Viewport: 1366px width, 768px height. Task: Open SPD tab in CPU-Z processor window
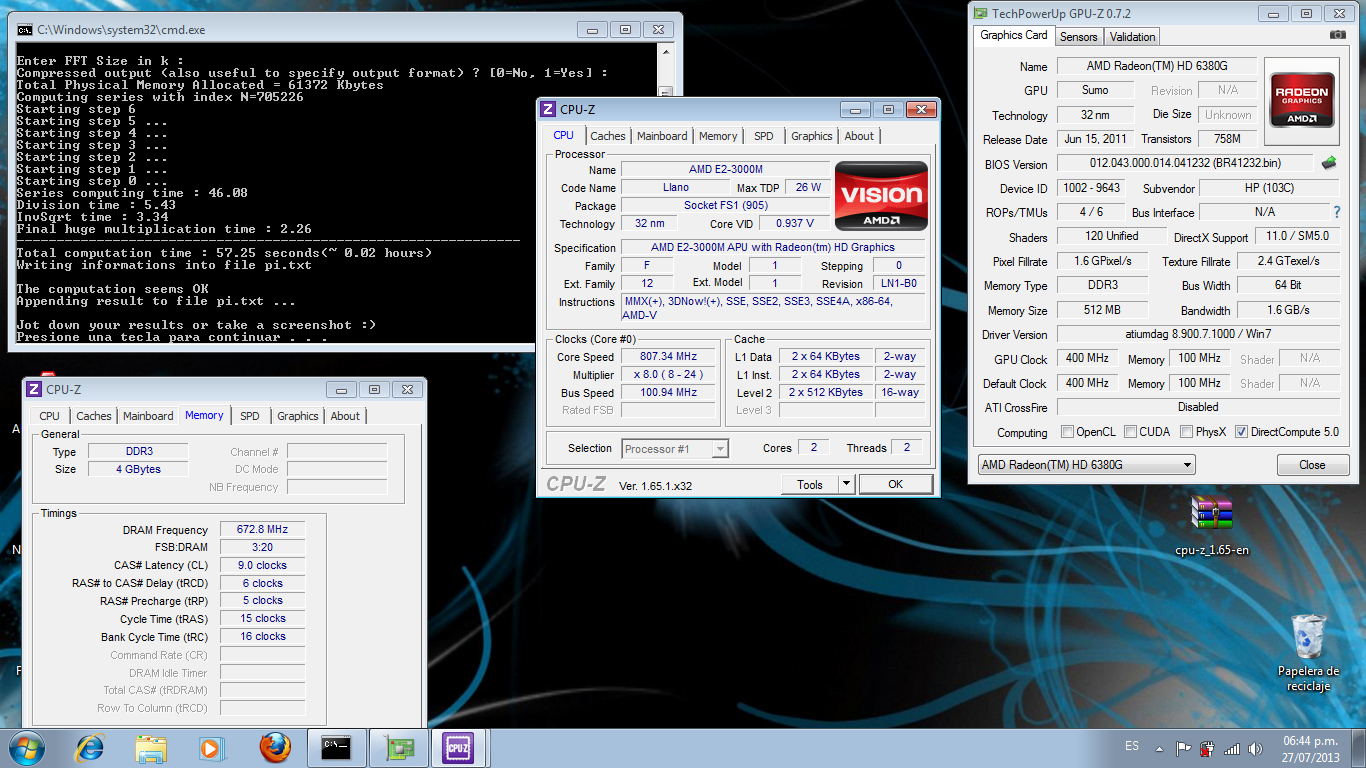(763, 136)
